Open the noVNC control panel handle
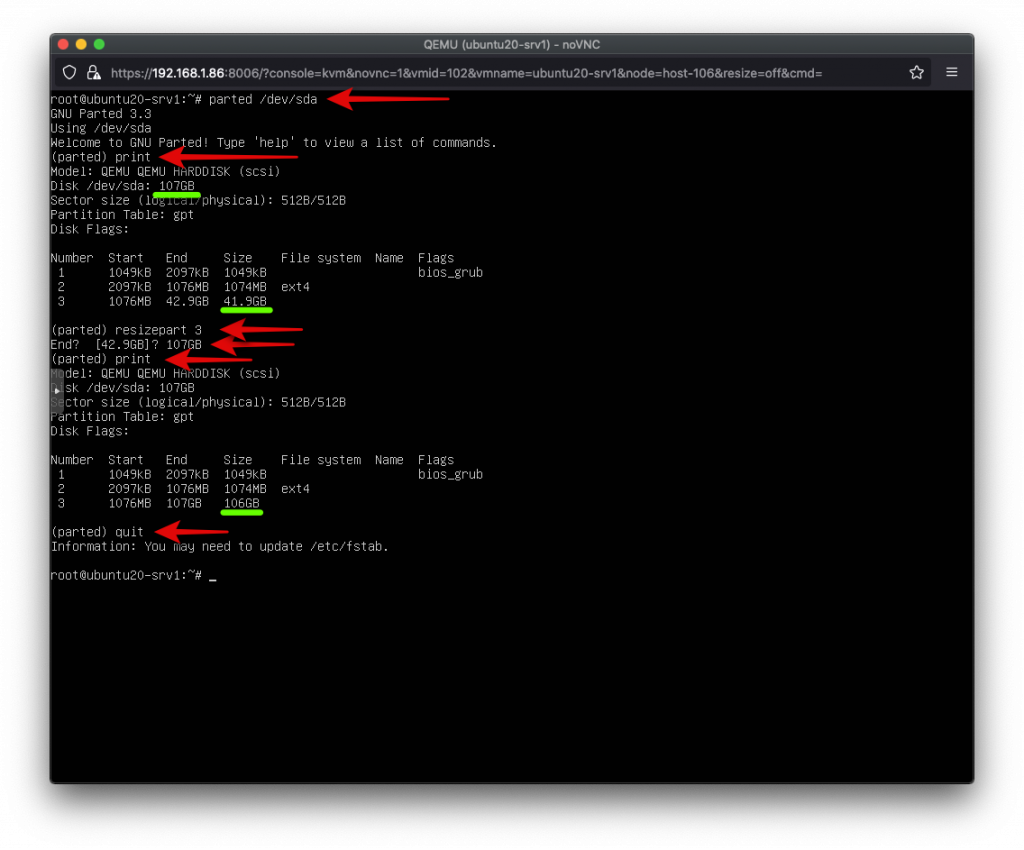Viewport: 1024px width, 850px height. tap(57, 390)
